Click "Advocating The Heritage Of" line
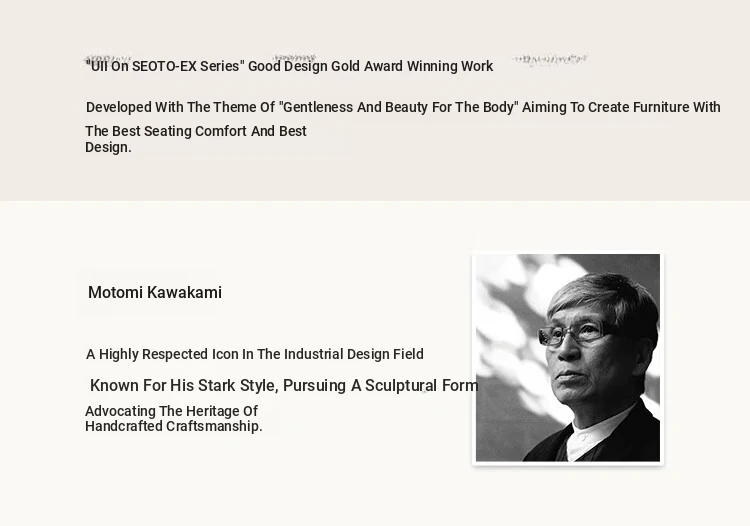The height and width of the screenshot is (526, 750). tap(171, 412)
